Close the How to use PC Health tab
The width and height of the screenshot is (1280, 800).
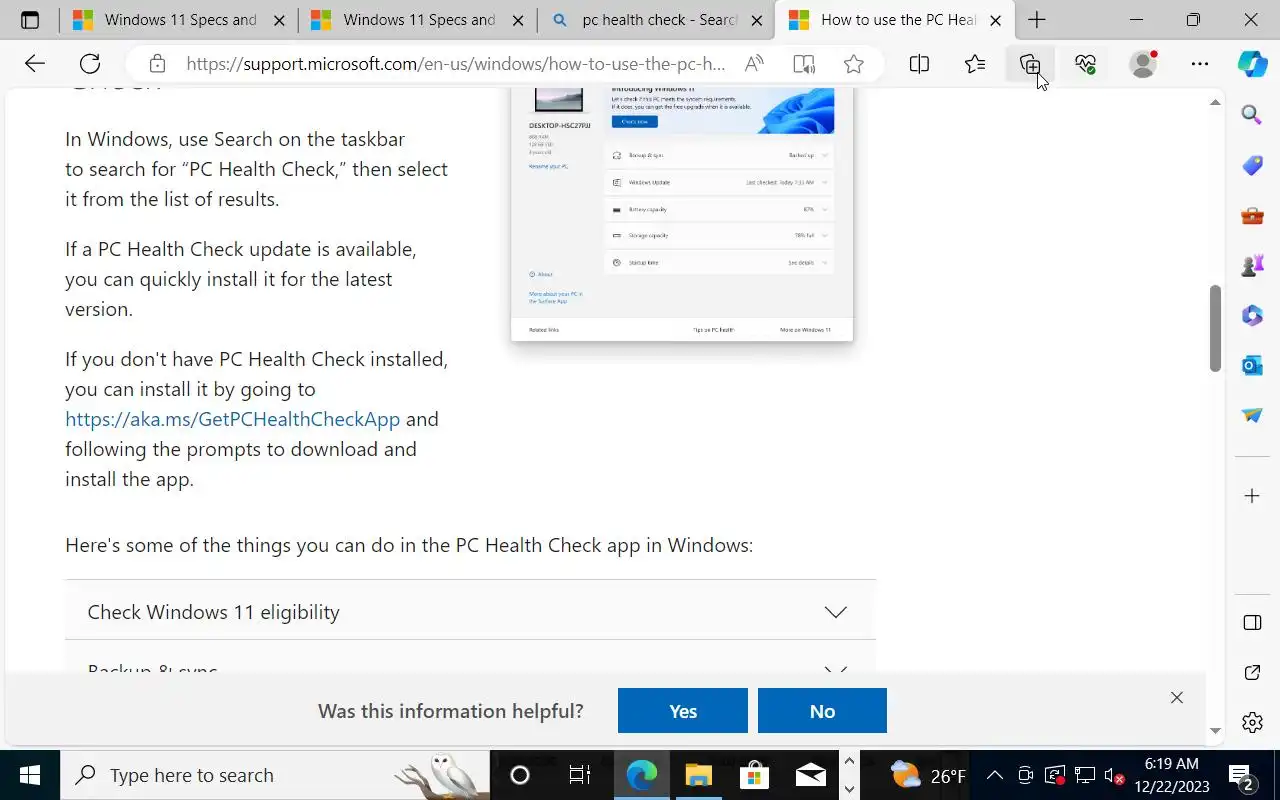coord(996,20)
